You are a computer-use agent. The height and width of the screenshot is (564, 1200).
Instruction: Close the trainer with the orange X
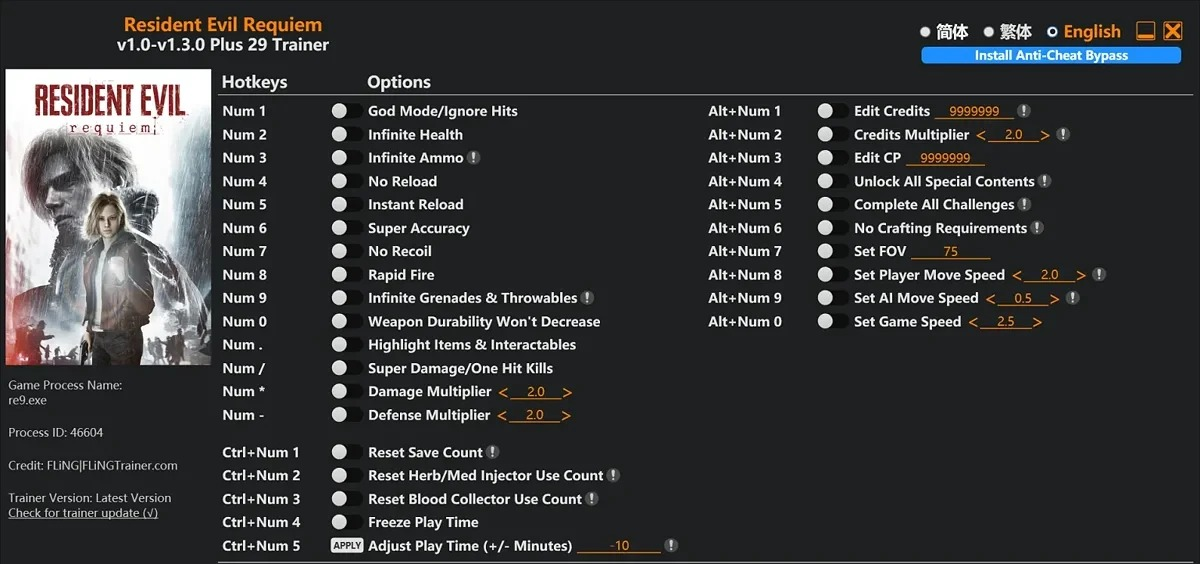point(1173,32)
